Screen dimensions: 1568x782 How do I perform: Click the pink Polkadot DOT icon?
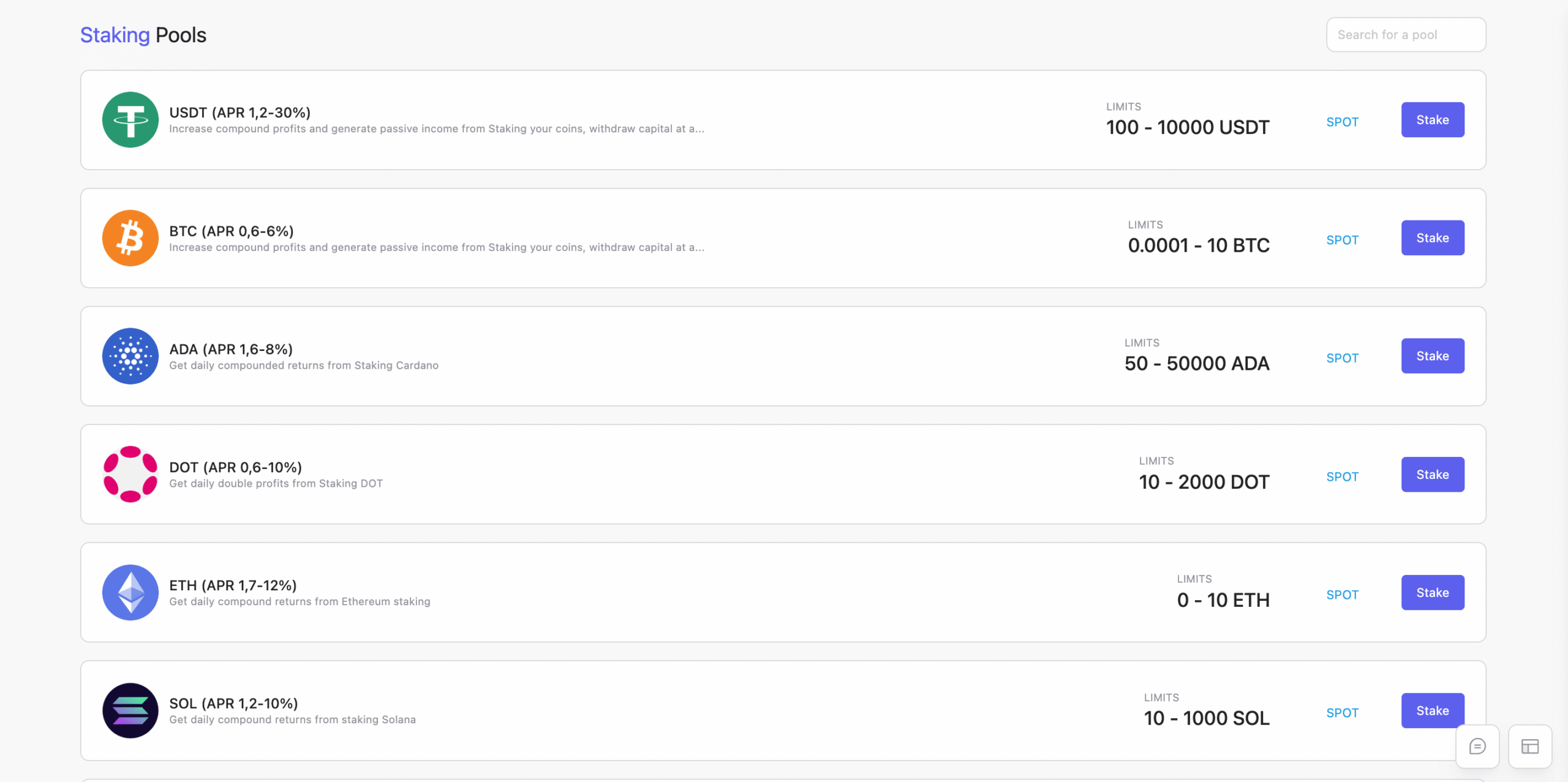pos(130,475)
